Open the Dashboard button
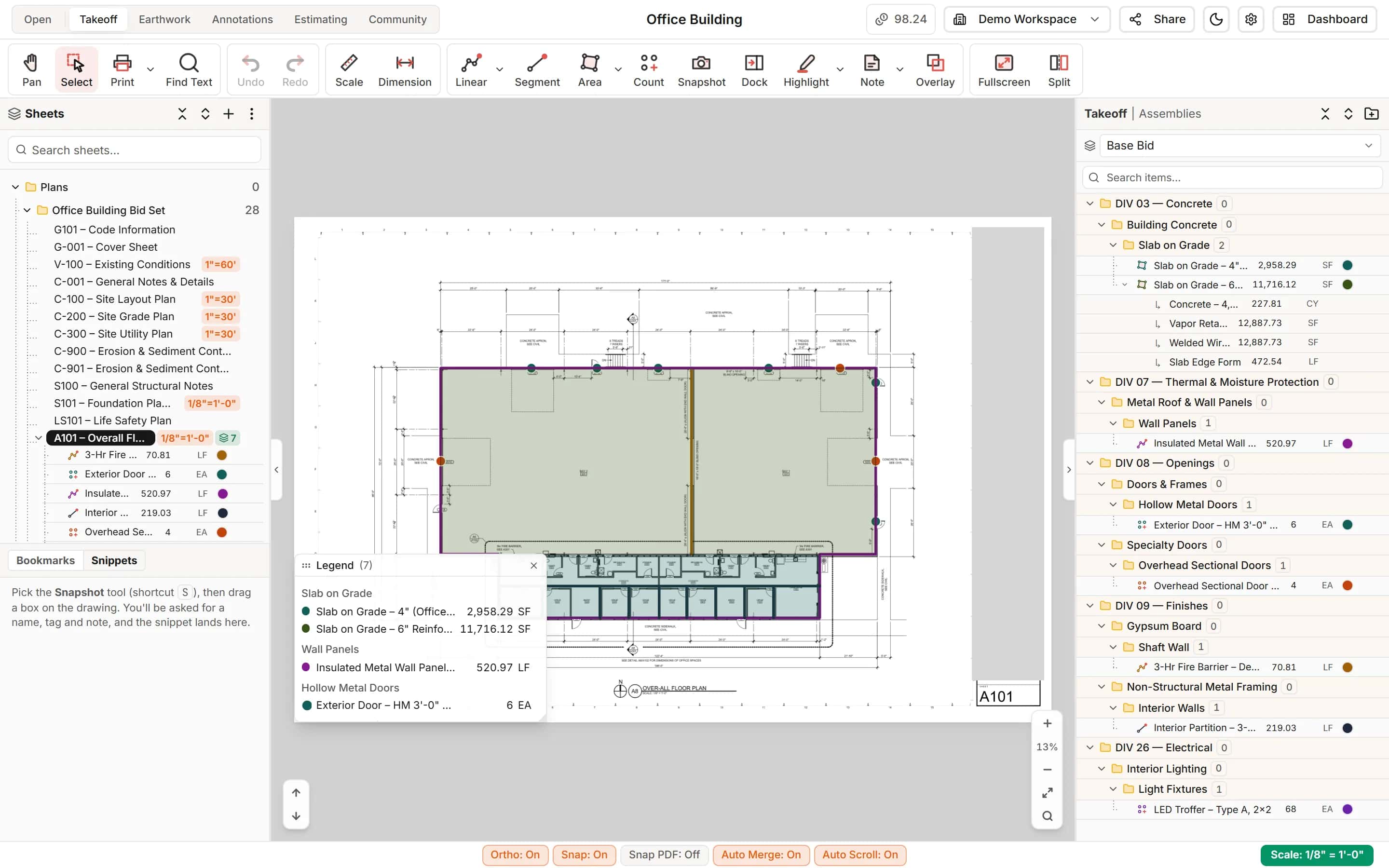The image size is (1389, 868). tap(1325, 19)
